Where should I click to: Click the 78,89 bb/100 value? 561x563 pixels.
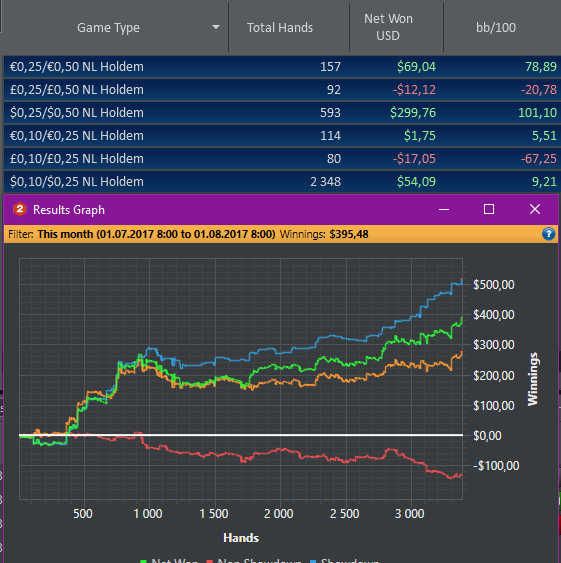coord(541,67)
